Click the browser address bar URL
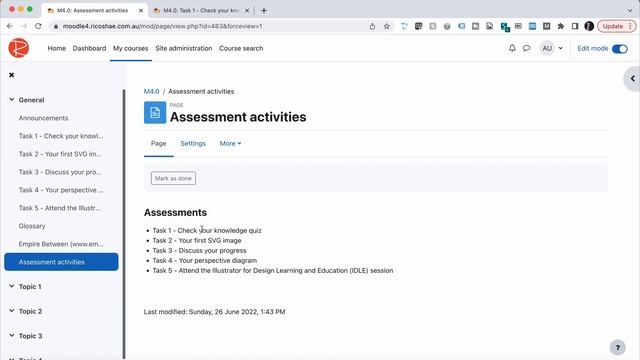Viewport: 640px width, 360px height. (162, 26)
